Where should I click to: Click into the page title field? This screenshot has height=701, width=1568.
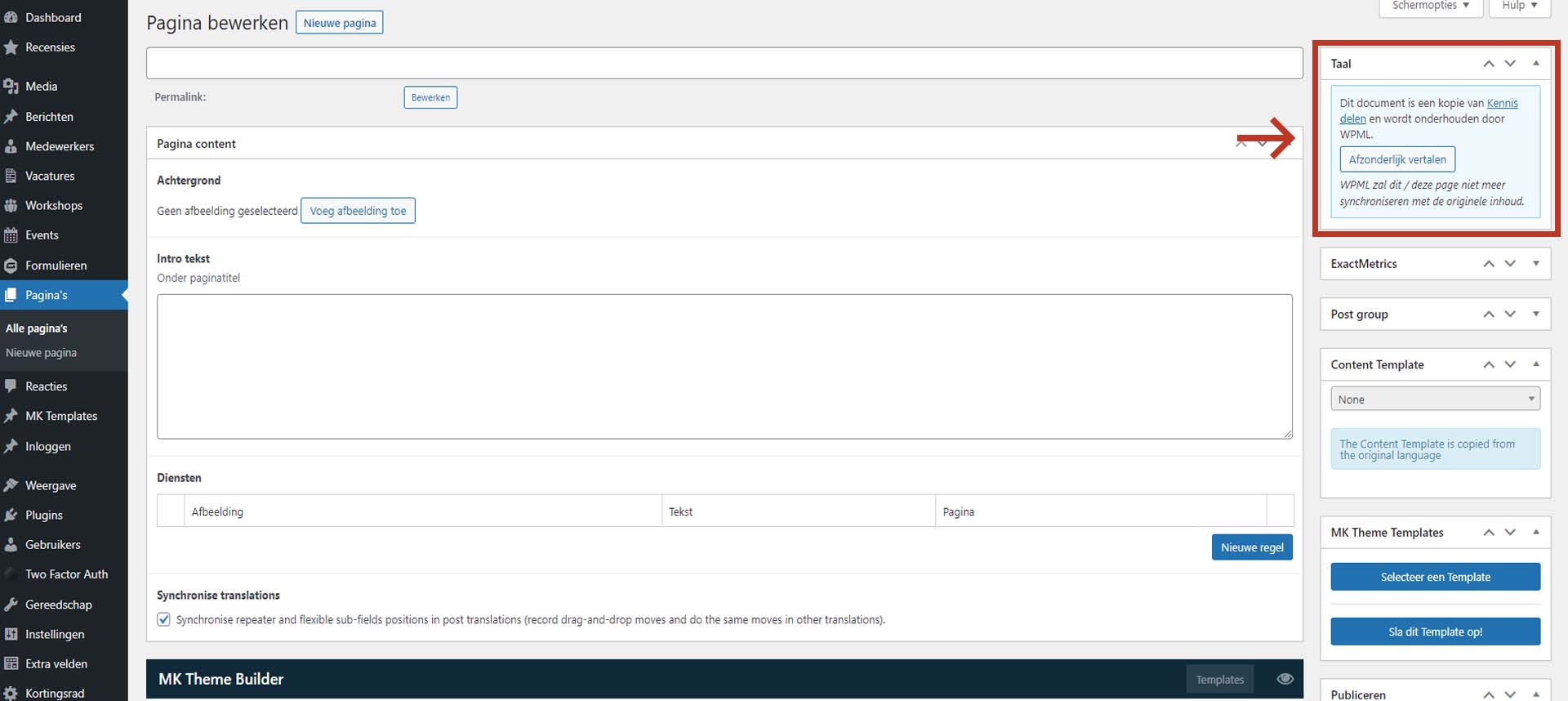coord(724,63)
